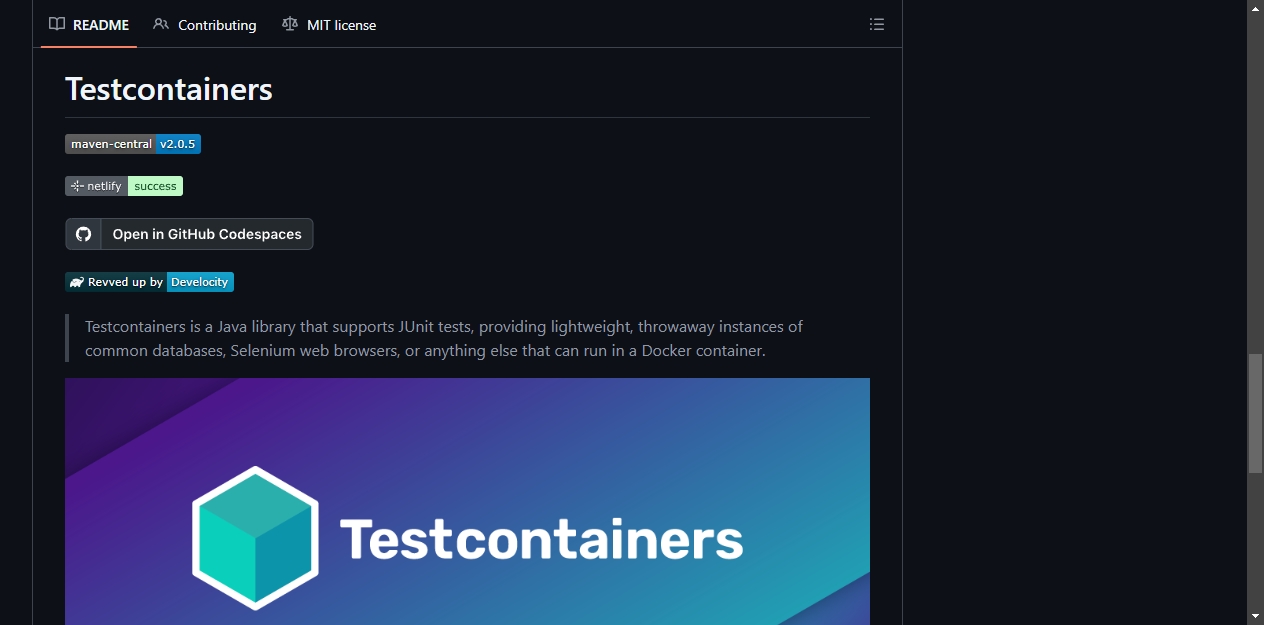1264x625 pixels.
Task: Follow the blue Develocity badge link
Action: click(x=200, y=282)
